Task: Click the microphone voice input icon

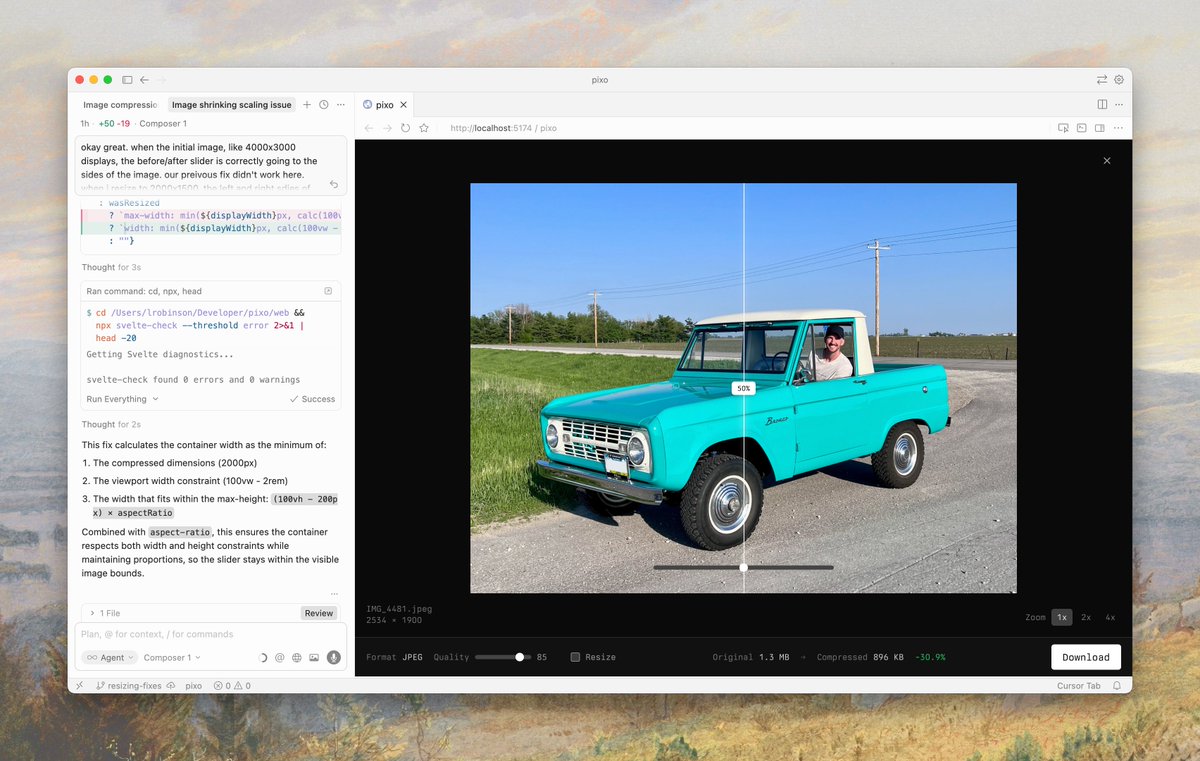Action: (333, 658)
